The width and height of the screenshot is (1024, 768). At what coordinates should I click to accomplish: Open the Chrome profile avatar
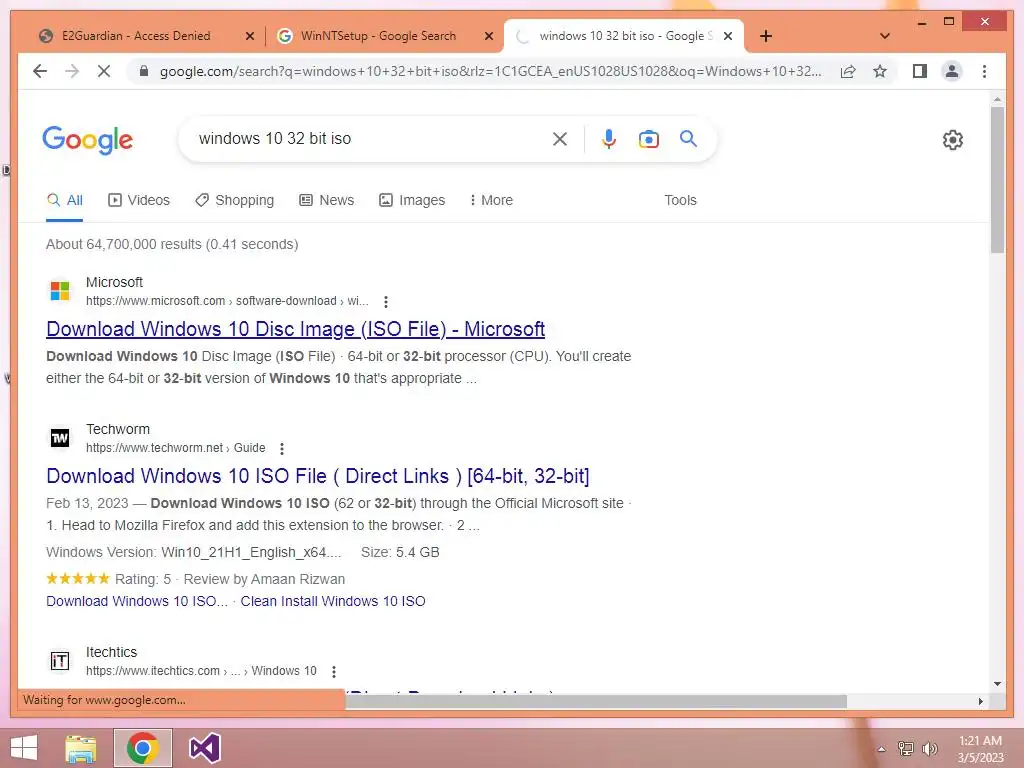pyautogui.click(x=952, y=71)
